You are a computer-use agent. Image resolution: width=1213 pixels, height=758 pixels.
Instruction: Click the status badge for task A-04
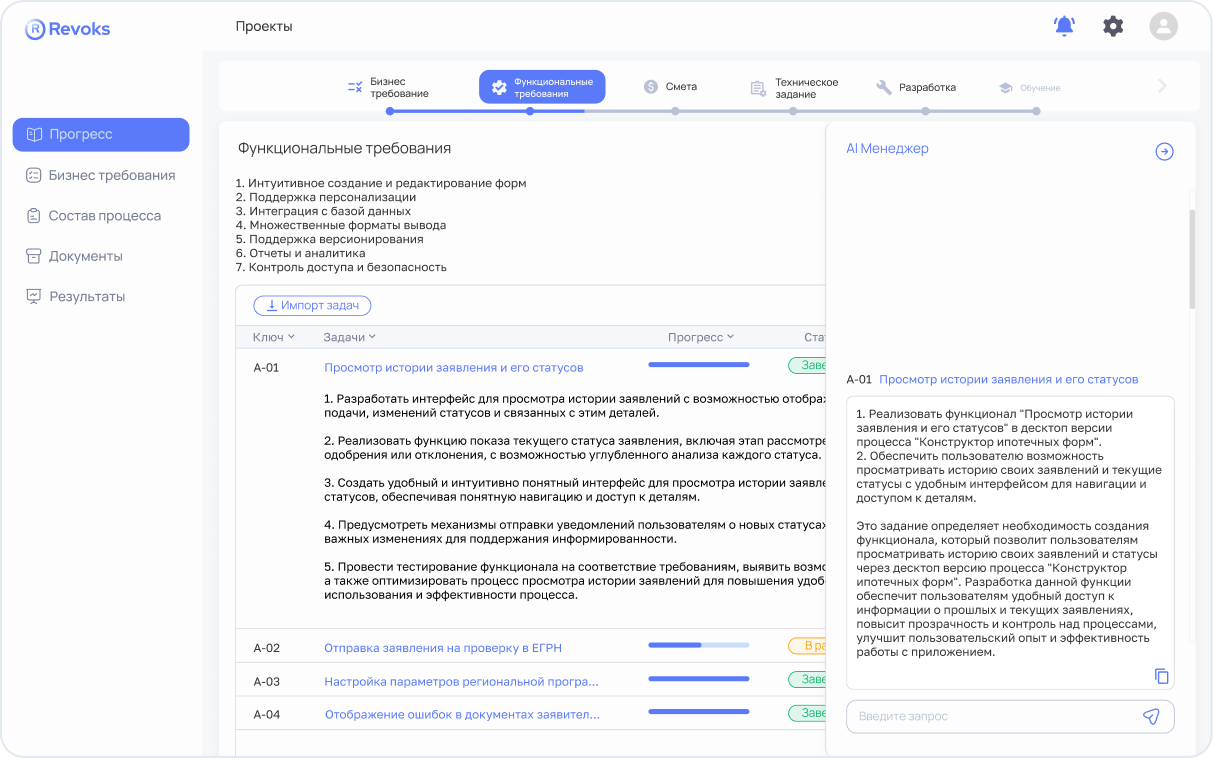click(x=807, y=713)
